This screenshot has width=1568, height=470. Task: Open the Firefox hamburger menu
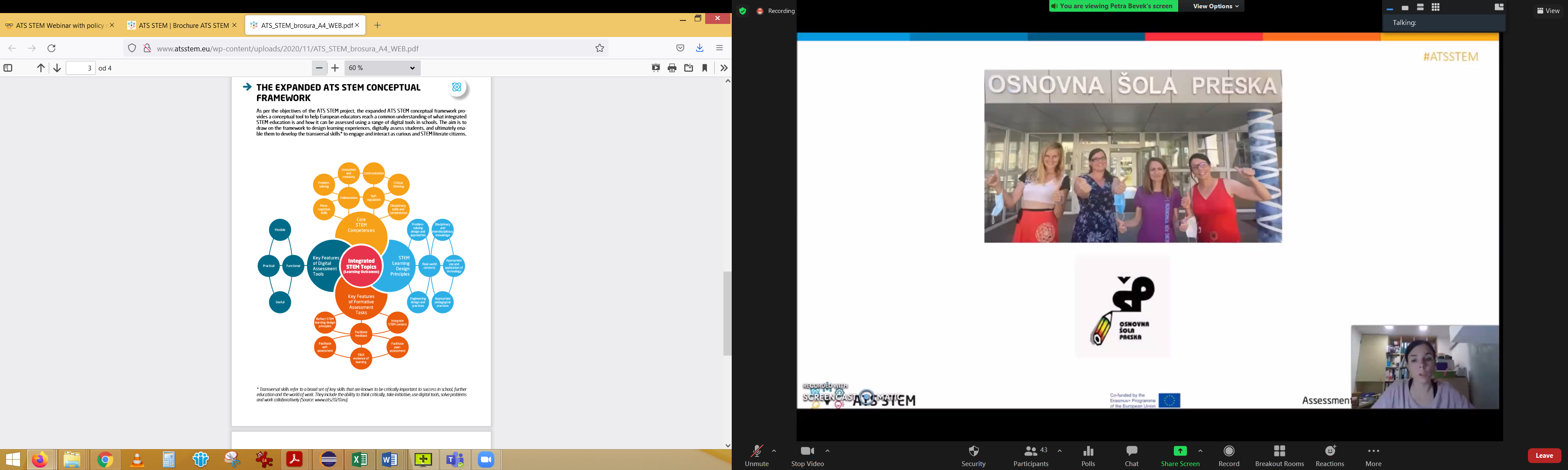[x=720, y=48]
